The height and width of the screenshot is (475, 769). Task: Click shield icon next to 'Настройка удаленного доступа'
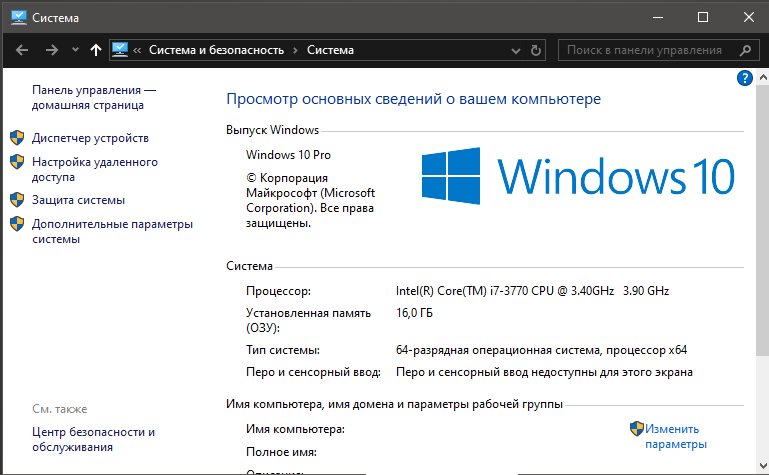point(16,161)
